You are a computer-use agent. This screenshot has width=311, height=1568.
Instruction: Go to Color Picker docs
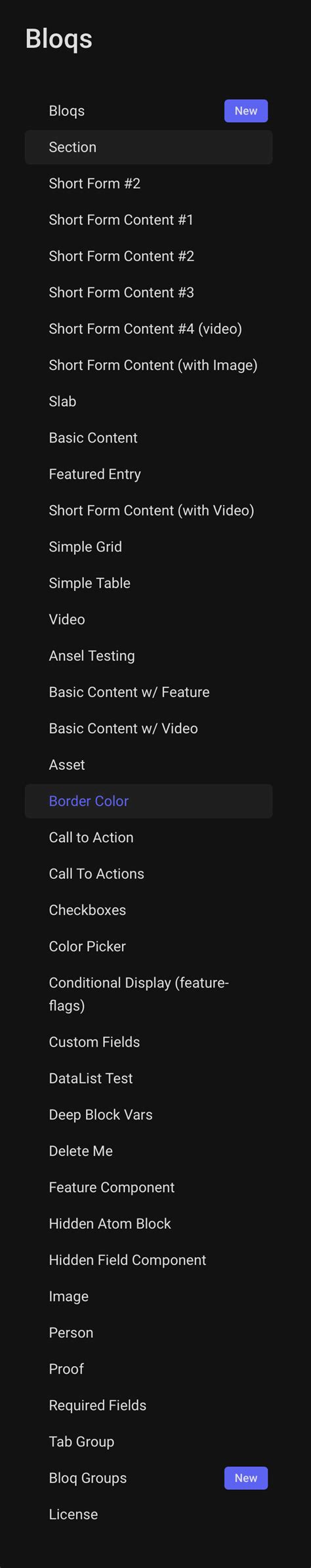tap(148, 946)
